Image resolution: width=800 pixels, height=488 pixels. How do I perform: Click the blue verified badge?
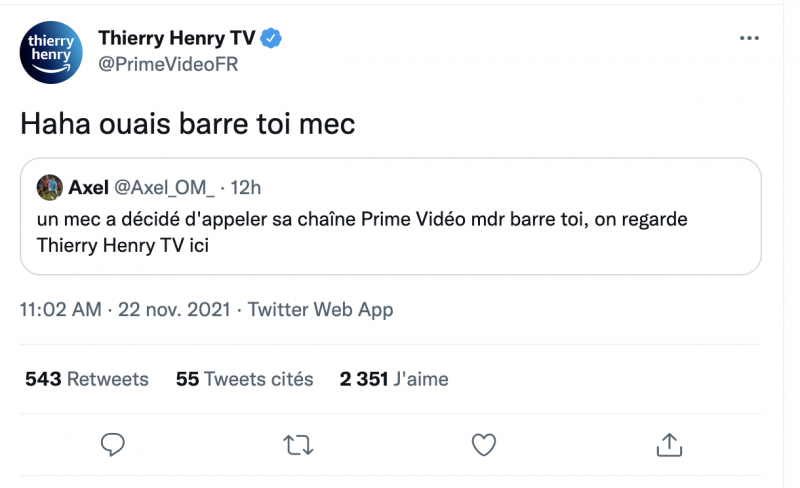pos(271,39)
